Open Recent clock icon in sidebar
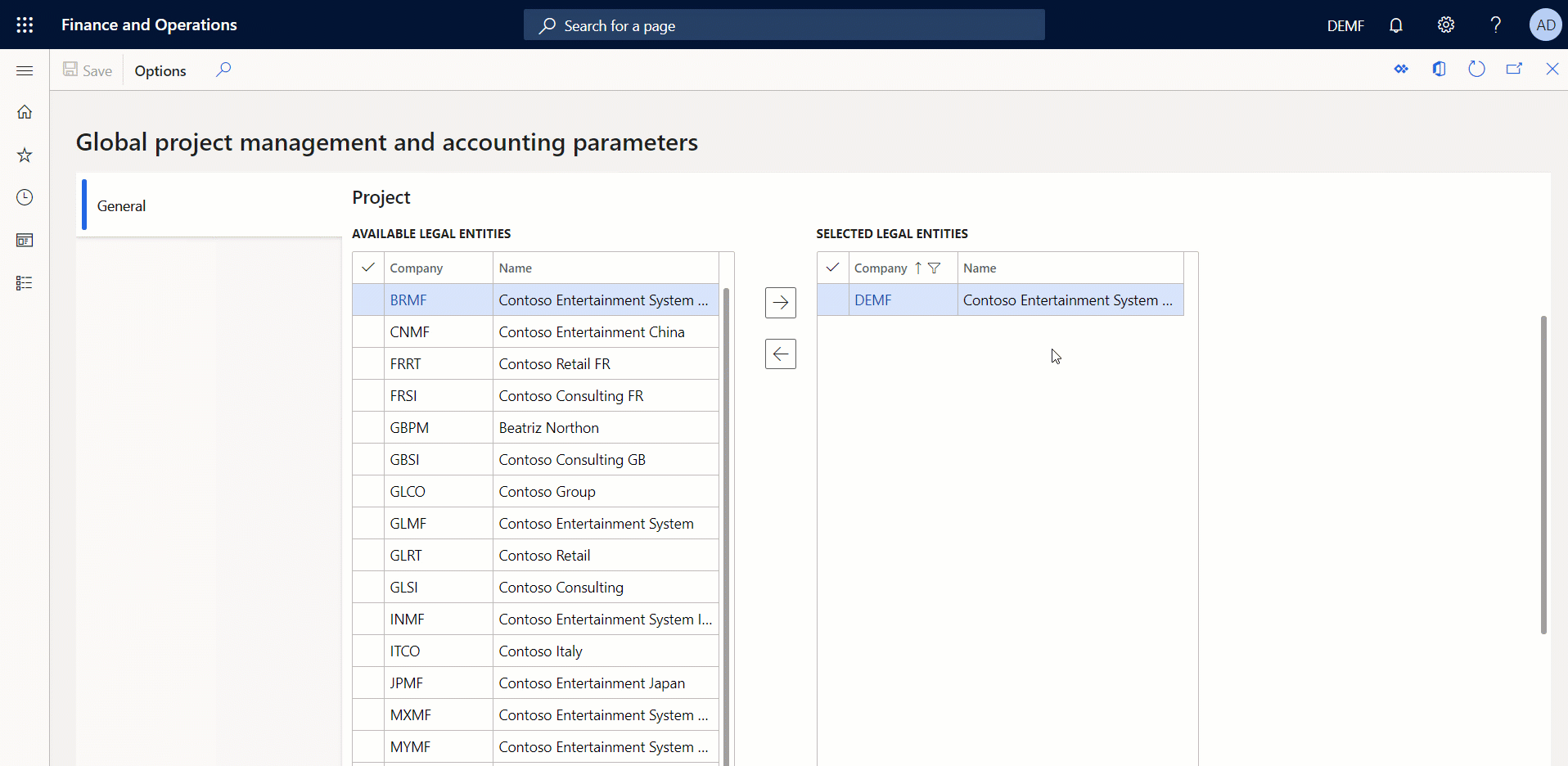Image resolution: width=1568 pixels, height=766 pixels. 25,197
